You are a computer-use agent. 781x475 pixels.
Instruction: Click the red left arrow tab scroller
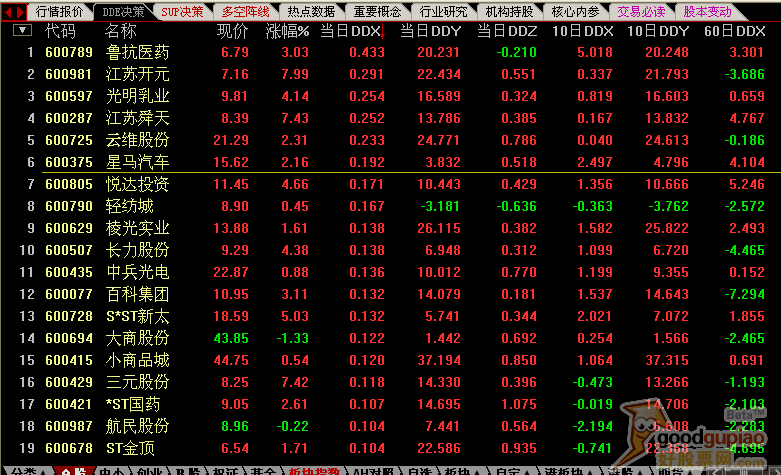7,11
